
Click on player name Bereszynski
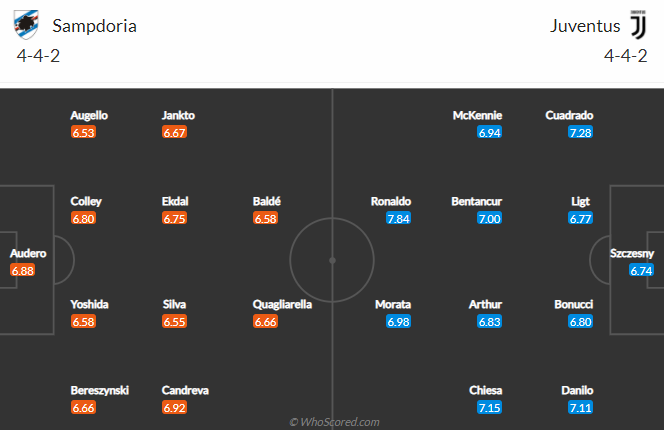click(x=100, y=391)
